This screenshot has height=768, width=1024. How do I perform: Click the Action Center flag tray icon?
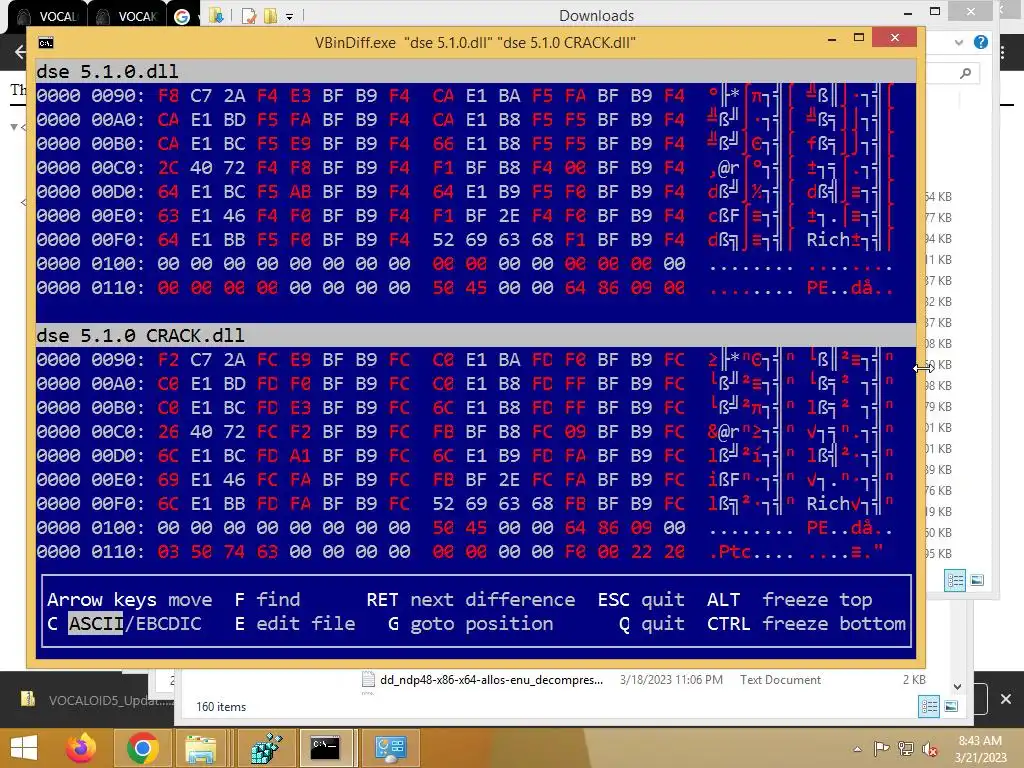tap(882, 748)
